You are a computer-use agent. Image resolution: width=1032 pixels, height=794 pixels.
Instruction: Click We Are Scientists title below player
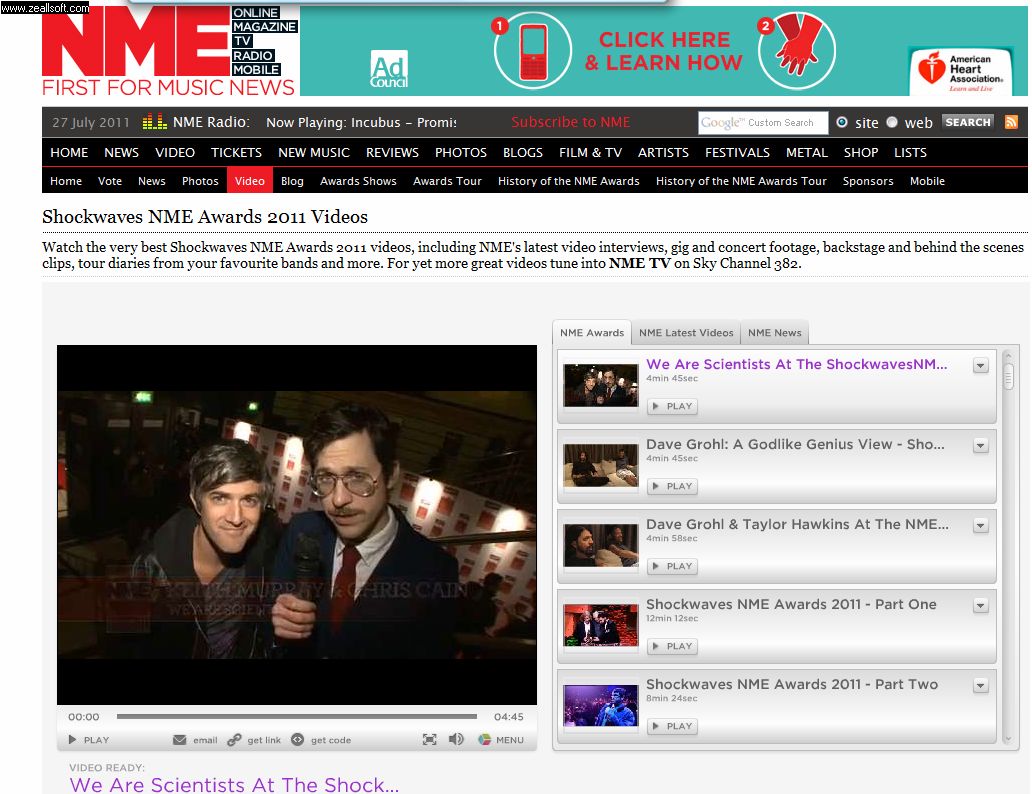[x=234, y=785]
